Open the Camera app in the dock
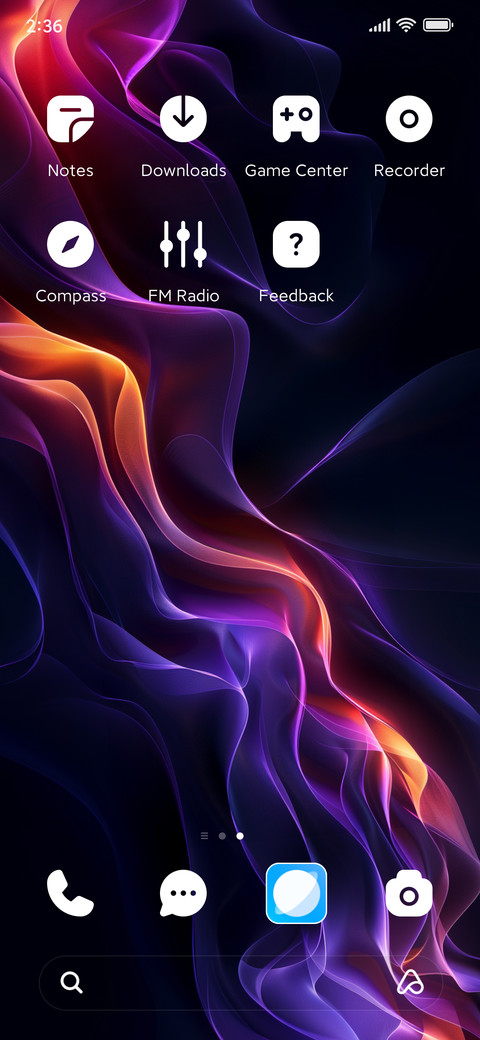The width and height of the screenshot is (480, 1040). pos(409,893)
